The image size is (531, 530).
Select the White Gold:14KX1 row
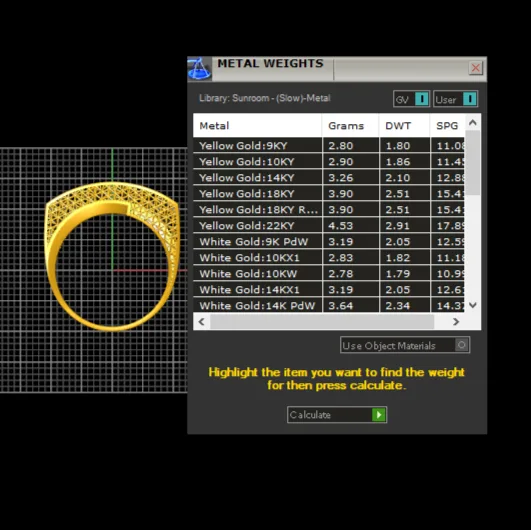[x=328, y=290]
